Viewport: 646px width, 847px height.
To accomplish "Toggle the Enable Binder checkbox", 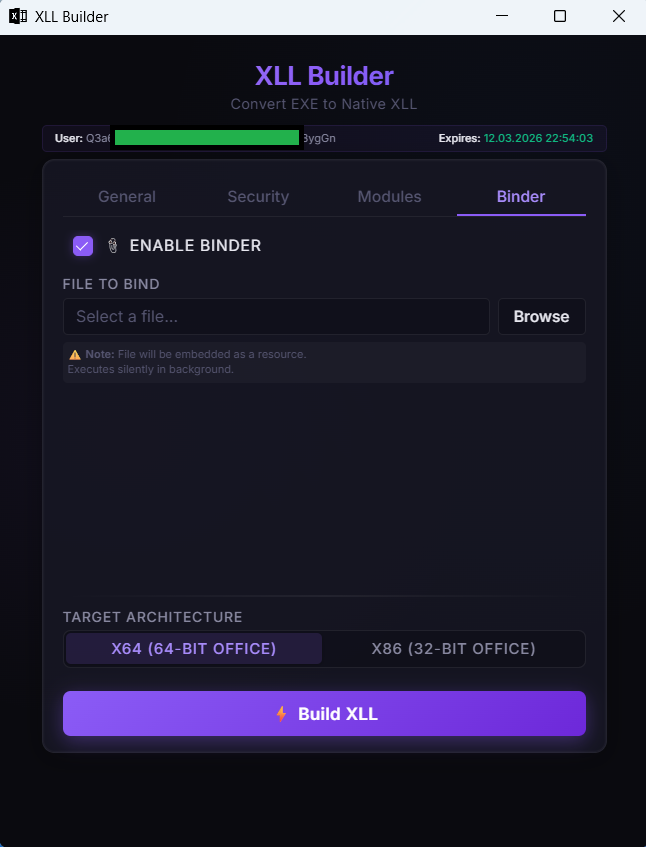I will [x=83, y=246].
